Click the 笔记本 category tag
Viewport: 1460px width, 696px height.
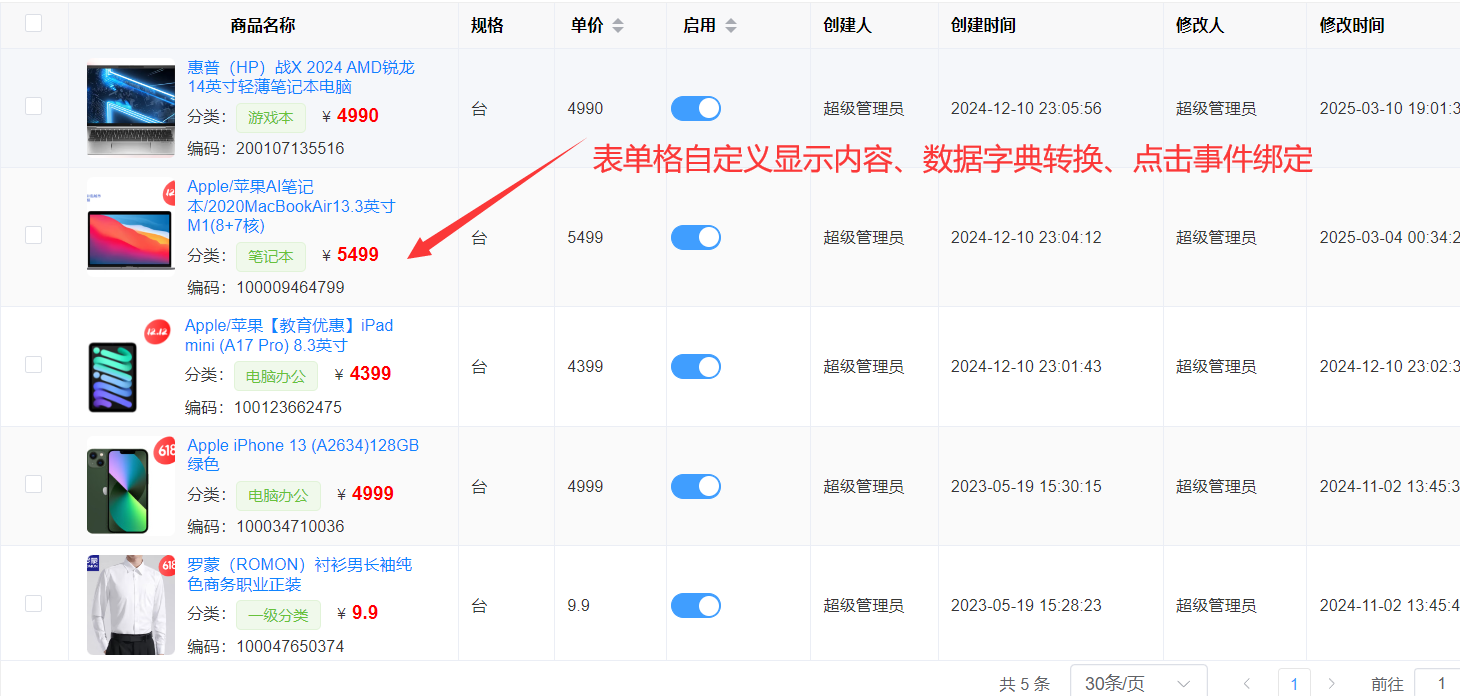(x=271, y=256)
